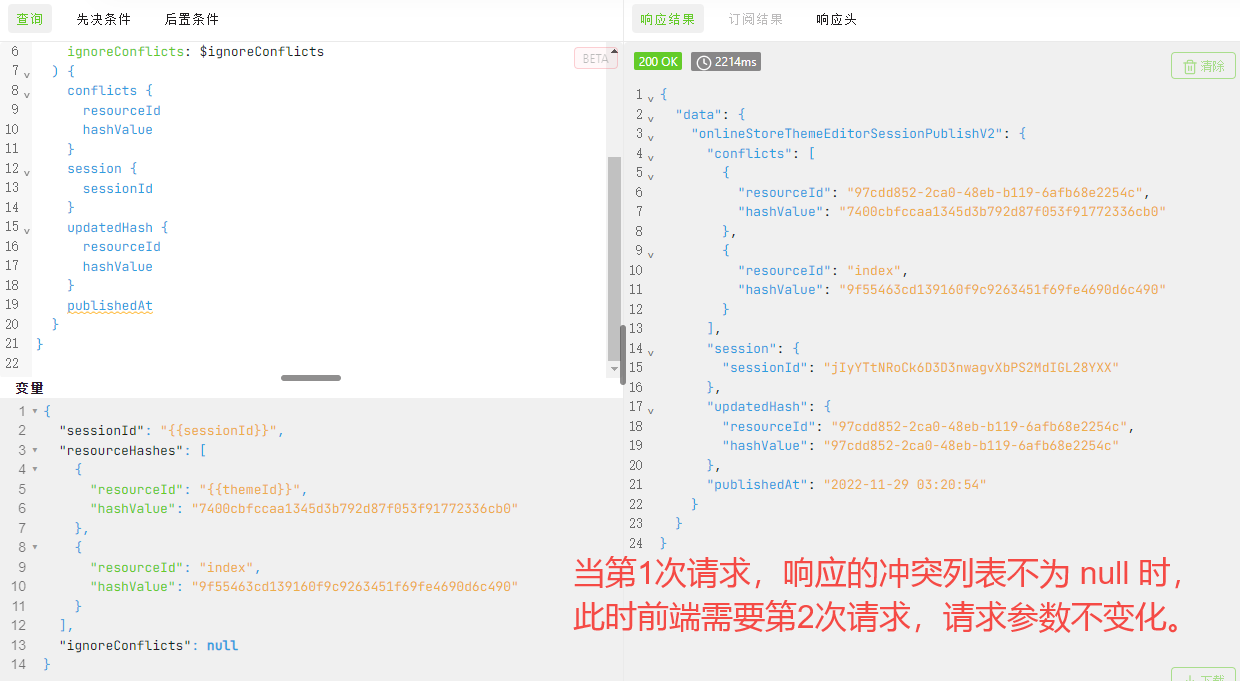The height and width of the screenshot is (681, 1240).
Task: Click response hashValue 7400cbfc on line 7
Action: [1003, 211]
